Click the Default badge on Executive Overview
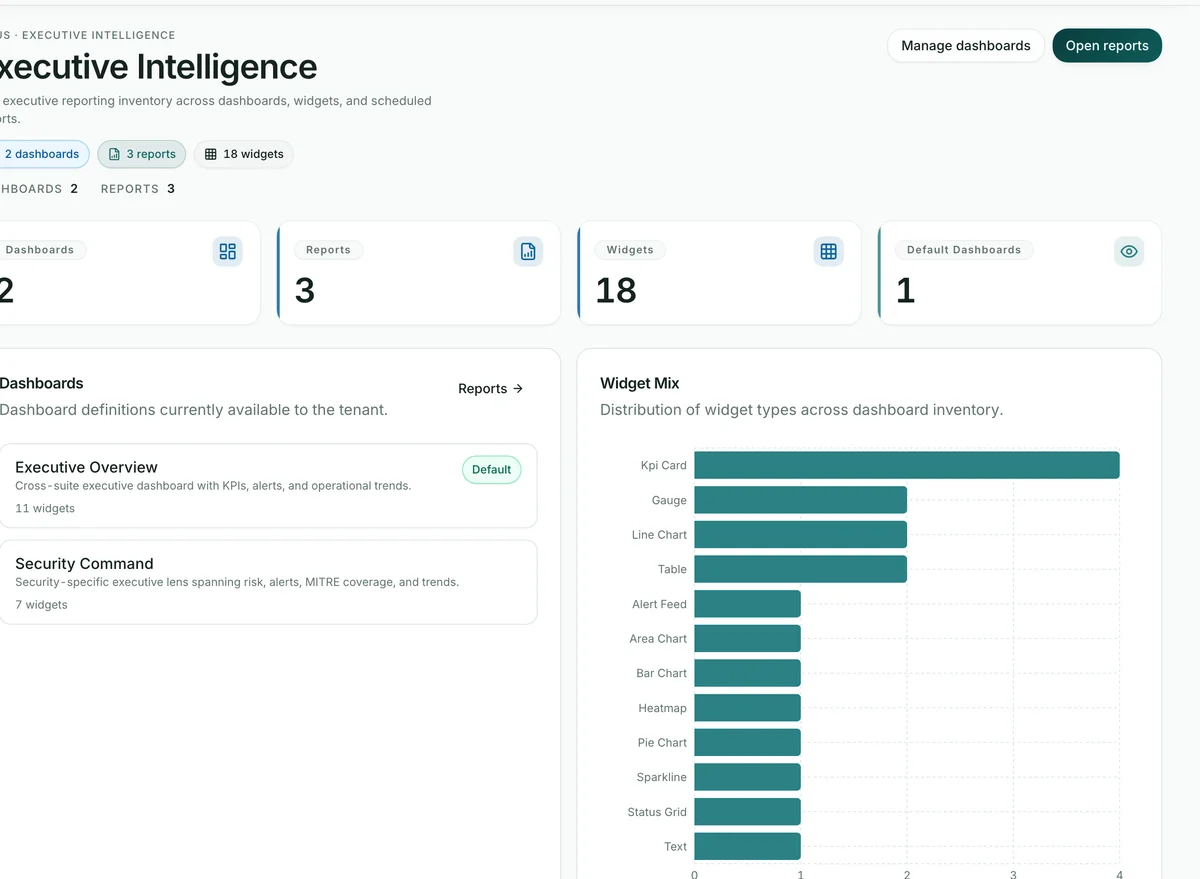1200x879 pixels. [x=491, y=470]
